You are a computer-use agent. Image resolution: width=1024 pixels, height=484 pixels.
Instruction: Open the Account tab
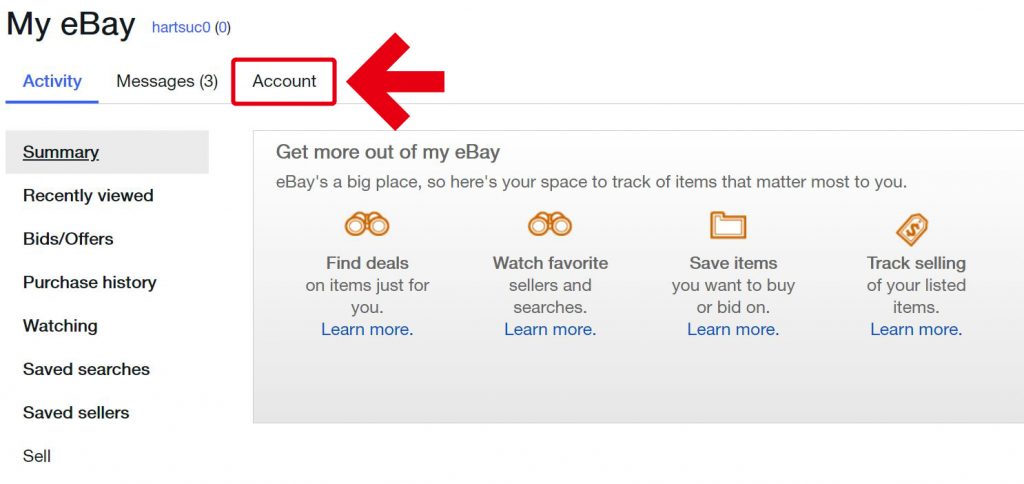click(x=284, y=81)
